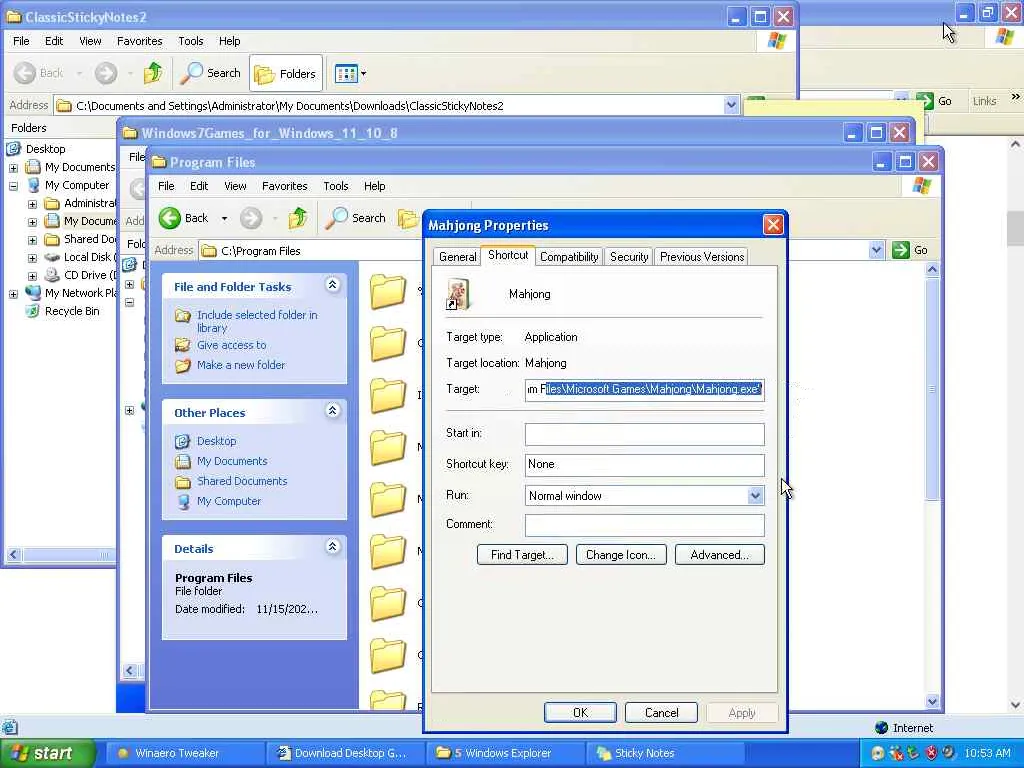1024x768 pixels.
Task: Open address dropdown in Program Files window
Action: pos(876,250)
